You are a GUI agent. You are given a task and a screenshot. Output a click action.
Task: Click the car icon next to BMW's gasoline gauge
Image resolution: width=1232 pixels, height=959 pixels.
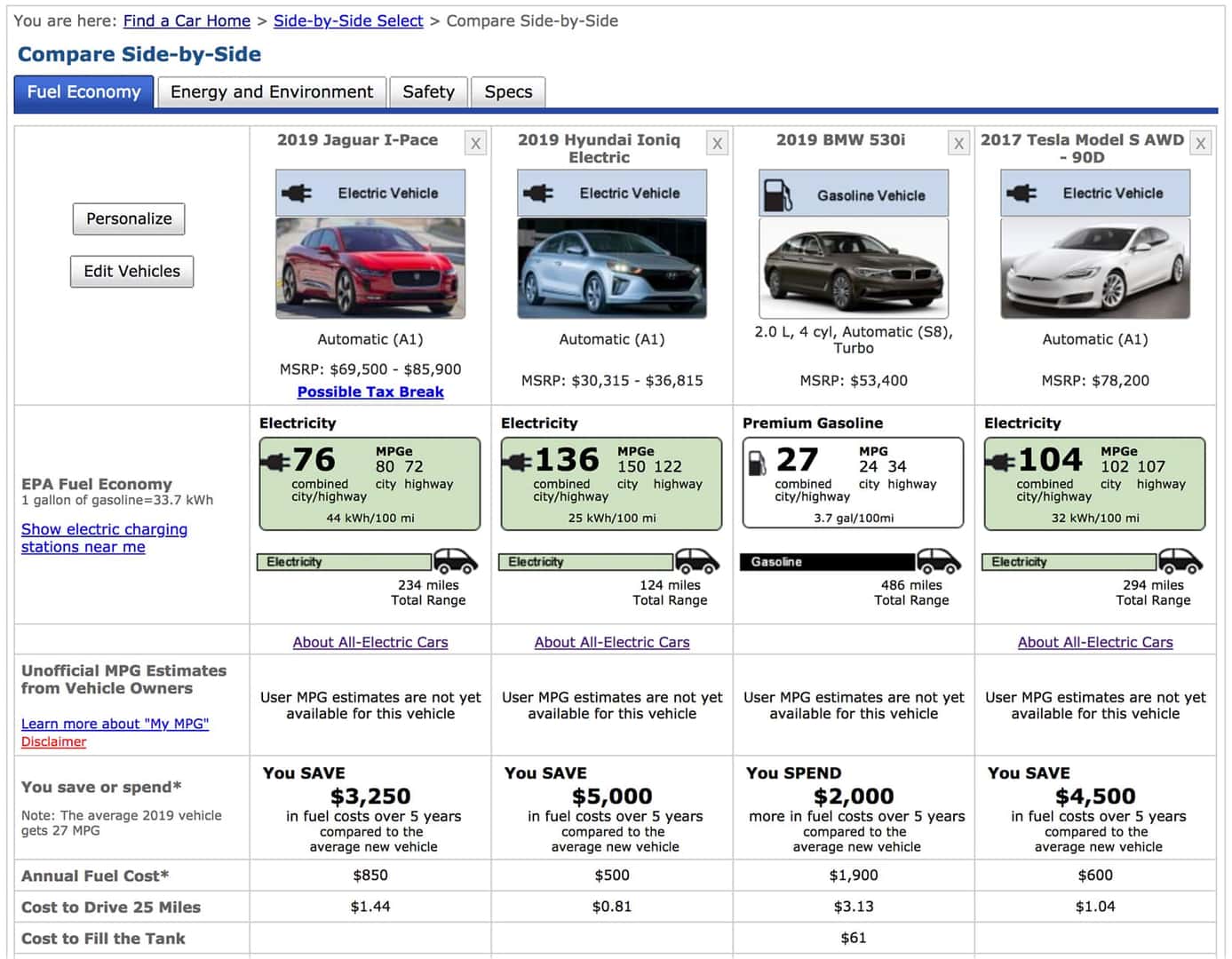point(939,561)
